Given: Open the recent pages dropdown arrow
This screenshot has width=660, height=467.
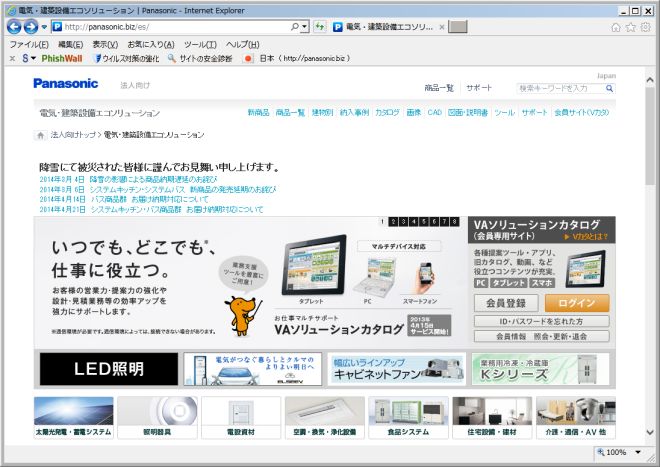Looking at the screenshot, I should tap(44, 27).
